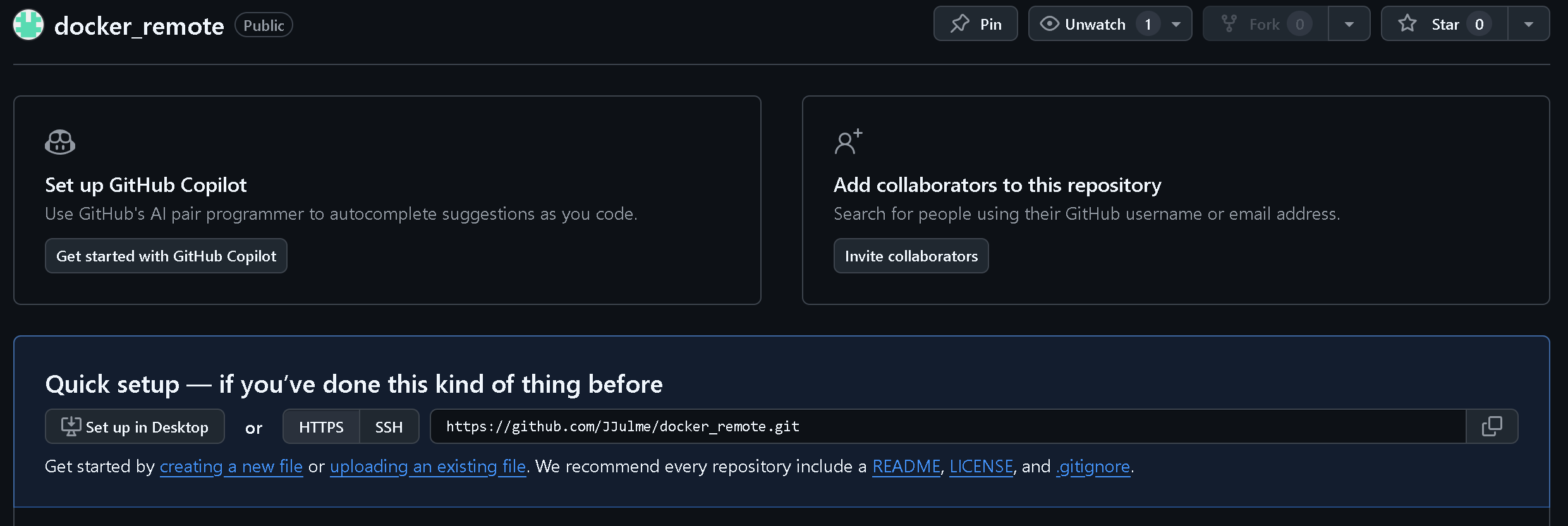Follow the LICENSE link
Viewport: 1568px width, 526px height.
coord(982,467)
